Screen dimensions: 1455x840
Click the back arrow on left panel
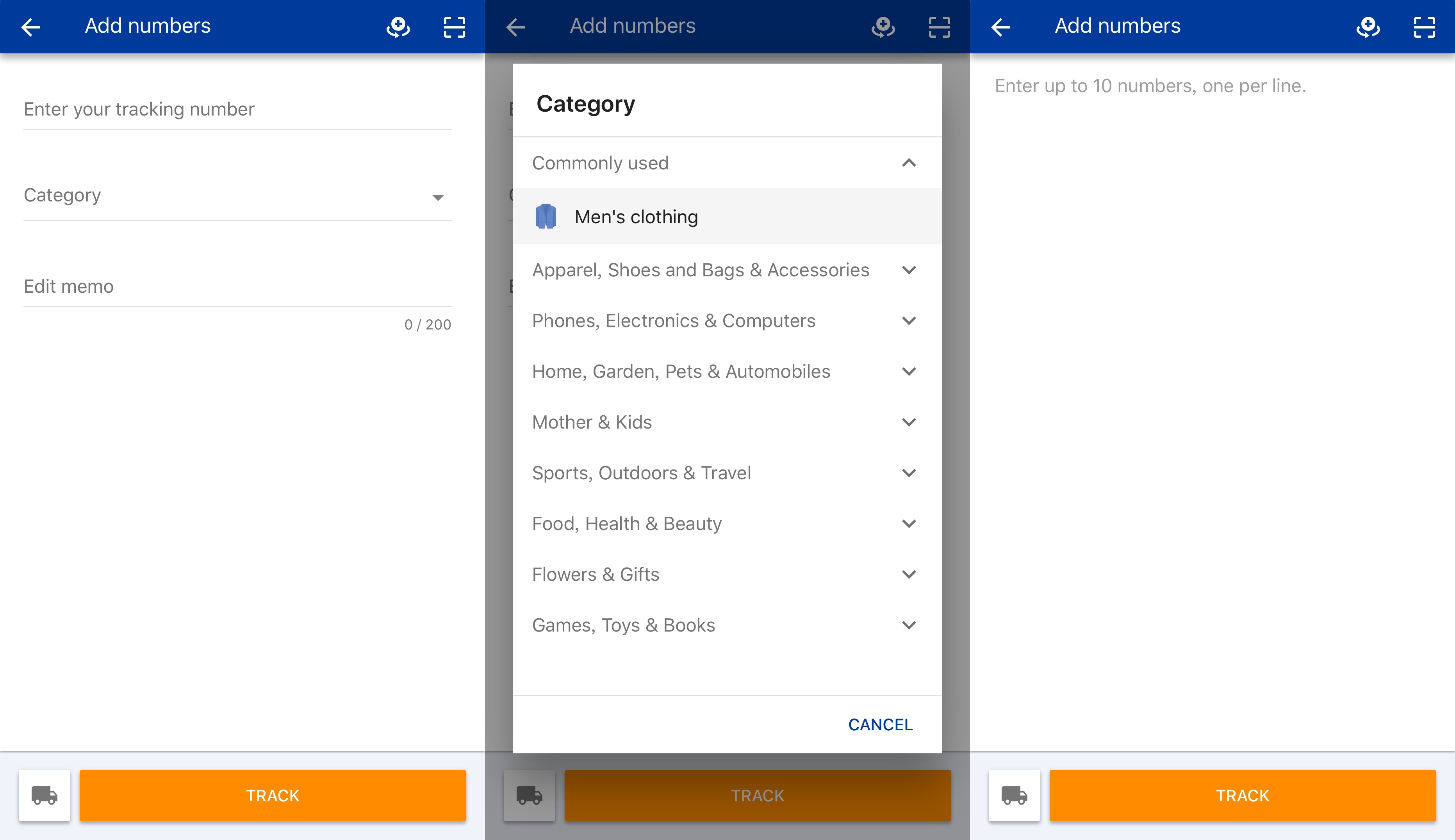[x=30, y=26]
